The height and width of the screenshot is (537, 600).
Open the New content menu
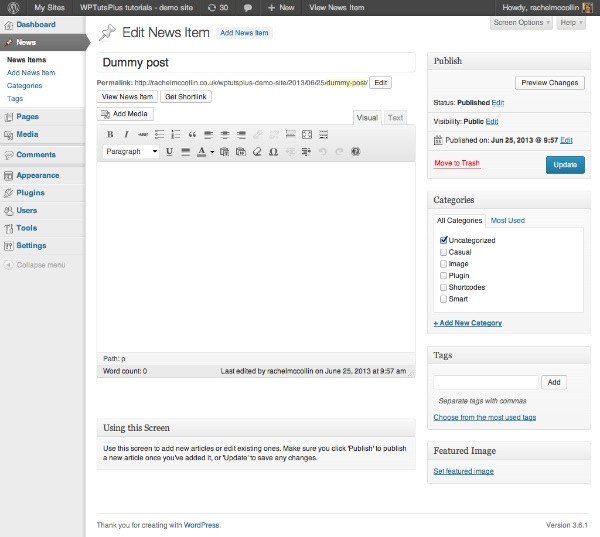281,8
